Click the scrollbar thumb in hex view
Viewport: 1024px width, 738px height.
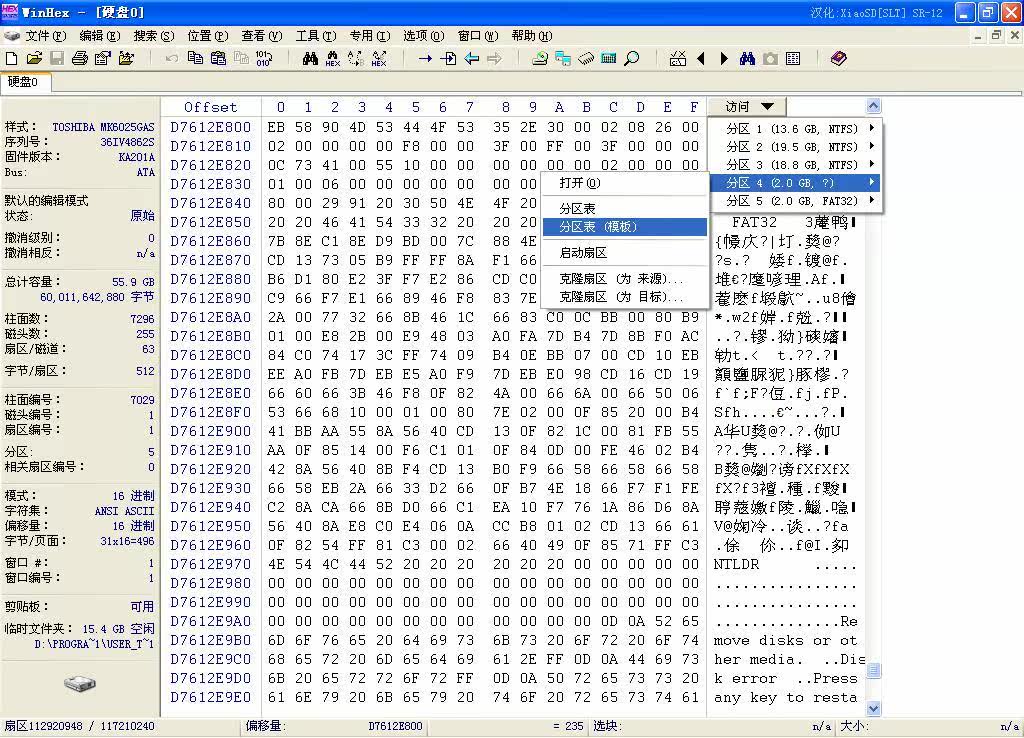pos(873,671)
